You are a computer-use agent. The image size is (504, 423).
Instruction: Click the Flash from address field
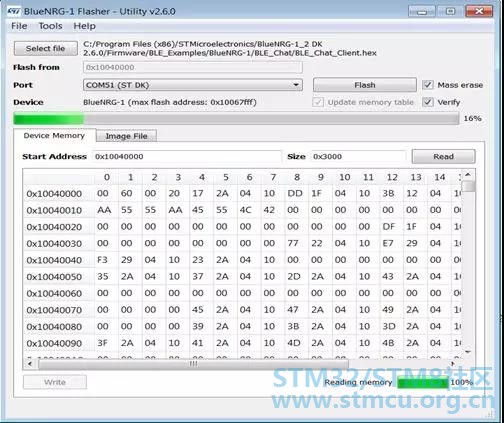click(x=193, y=67)
